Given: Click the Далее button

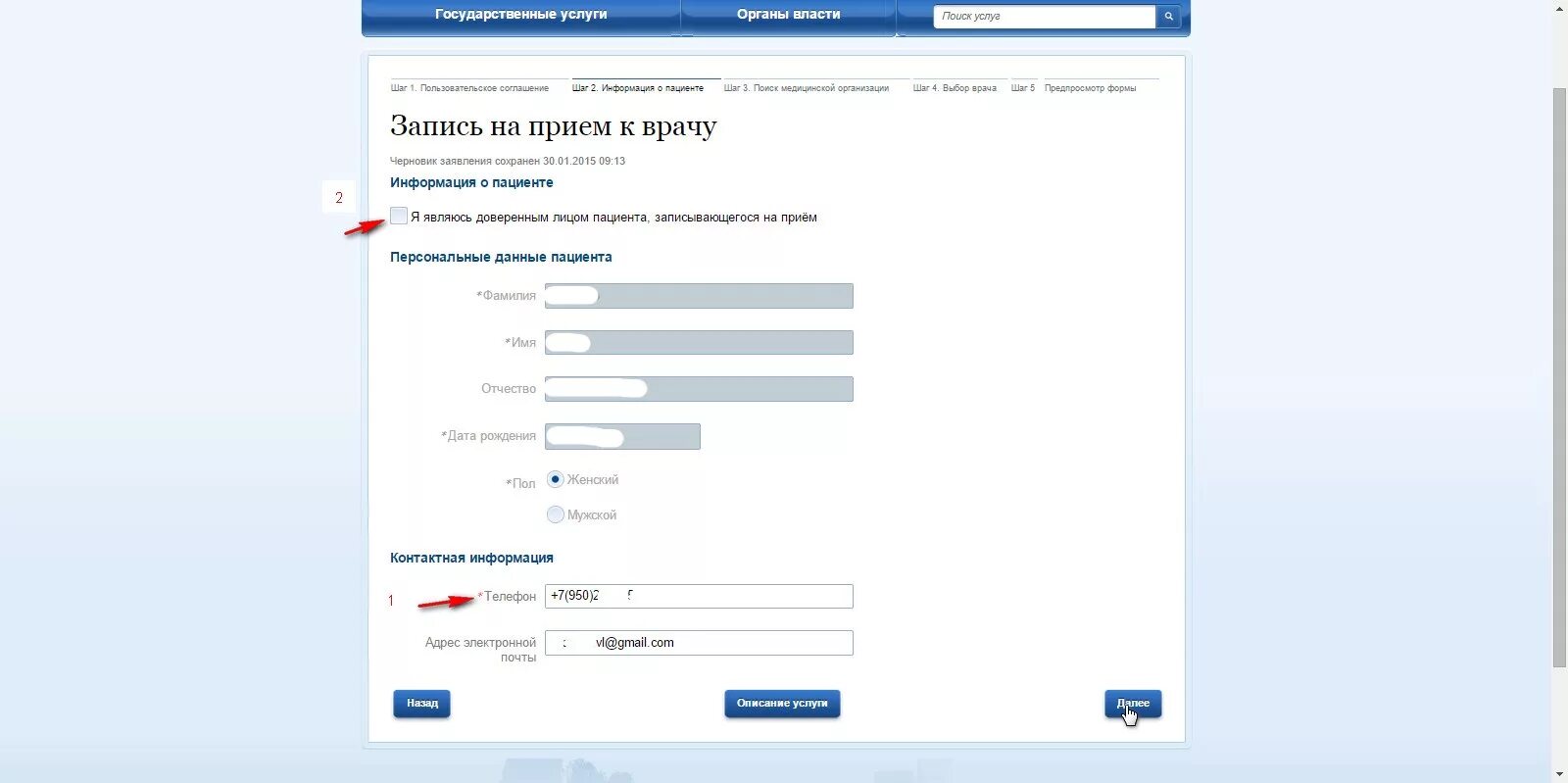Looking at the screenshot, I should click(x=1133, y=704).
